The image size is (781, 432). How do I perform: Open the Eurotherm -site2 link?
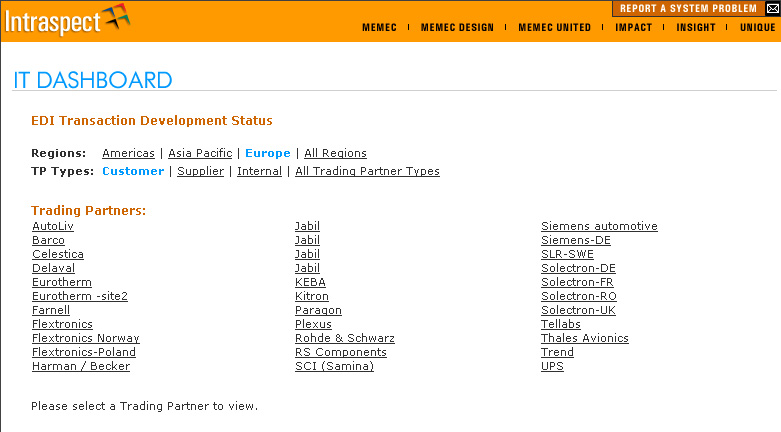click(x=80, y=296)
